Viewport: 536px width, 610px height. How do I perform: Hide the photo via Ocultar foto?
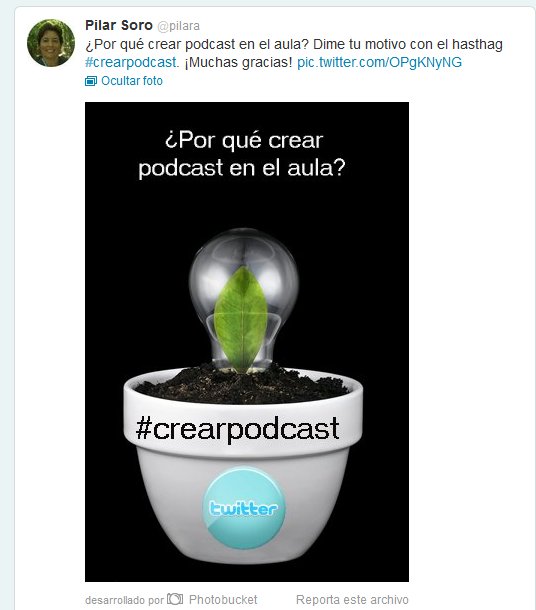tap(132, 81)
